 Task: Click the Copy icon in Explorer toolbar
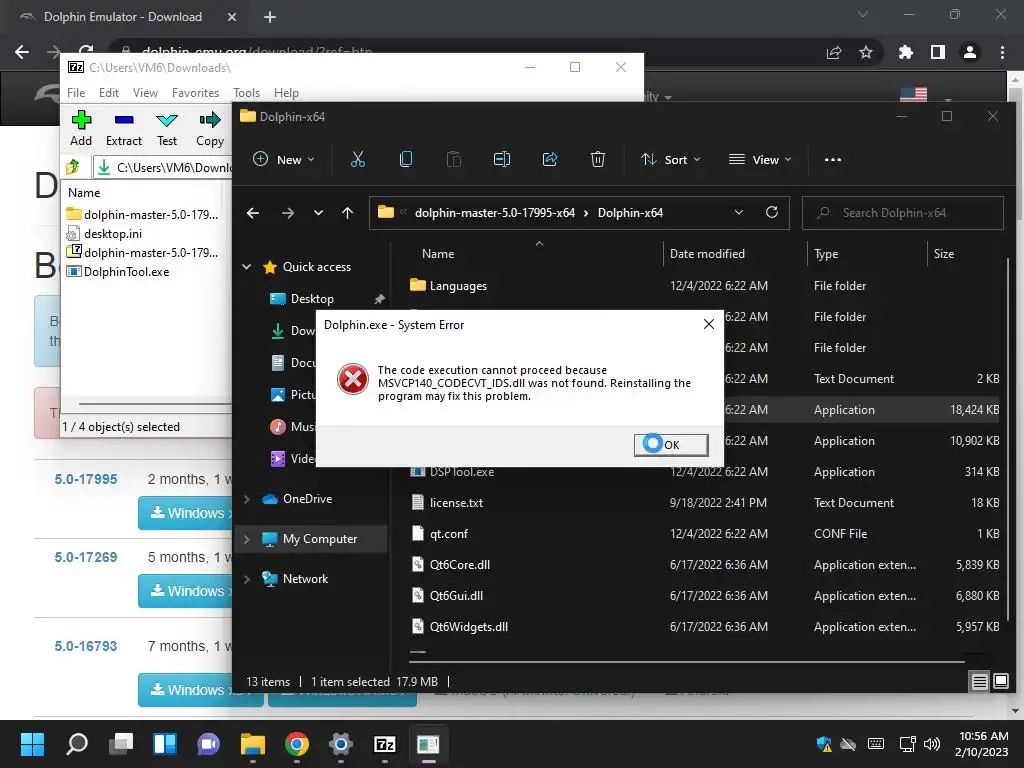coord(406,159)
